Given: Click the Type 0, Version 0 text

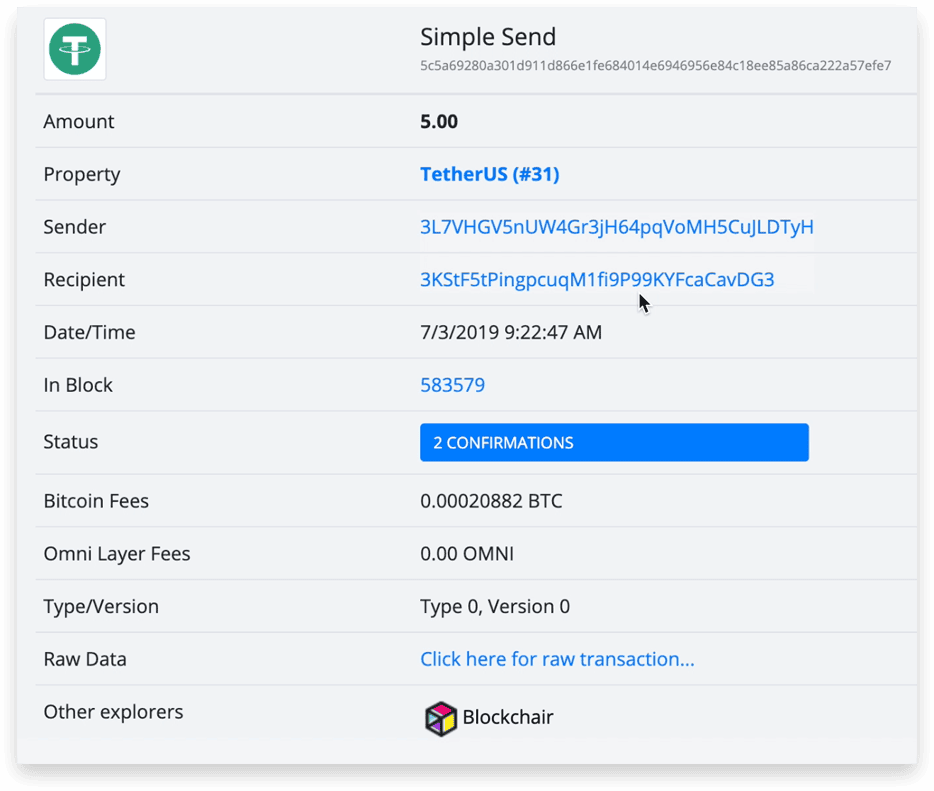Looking at the screenshot, I should pyautogui.click(x=494, y=606).
